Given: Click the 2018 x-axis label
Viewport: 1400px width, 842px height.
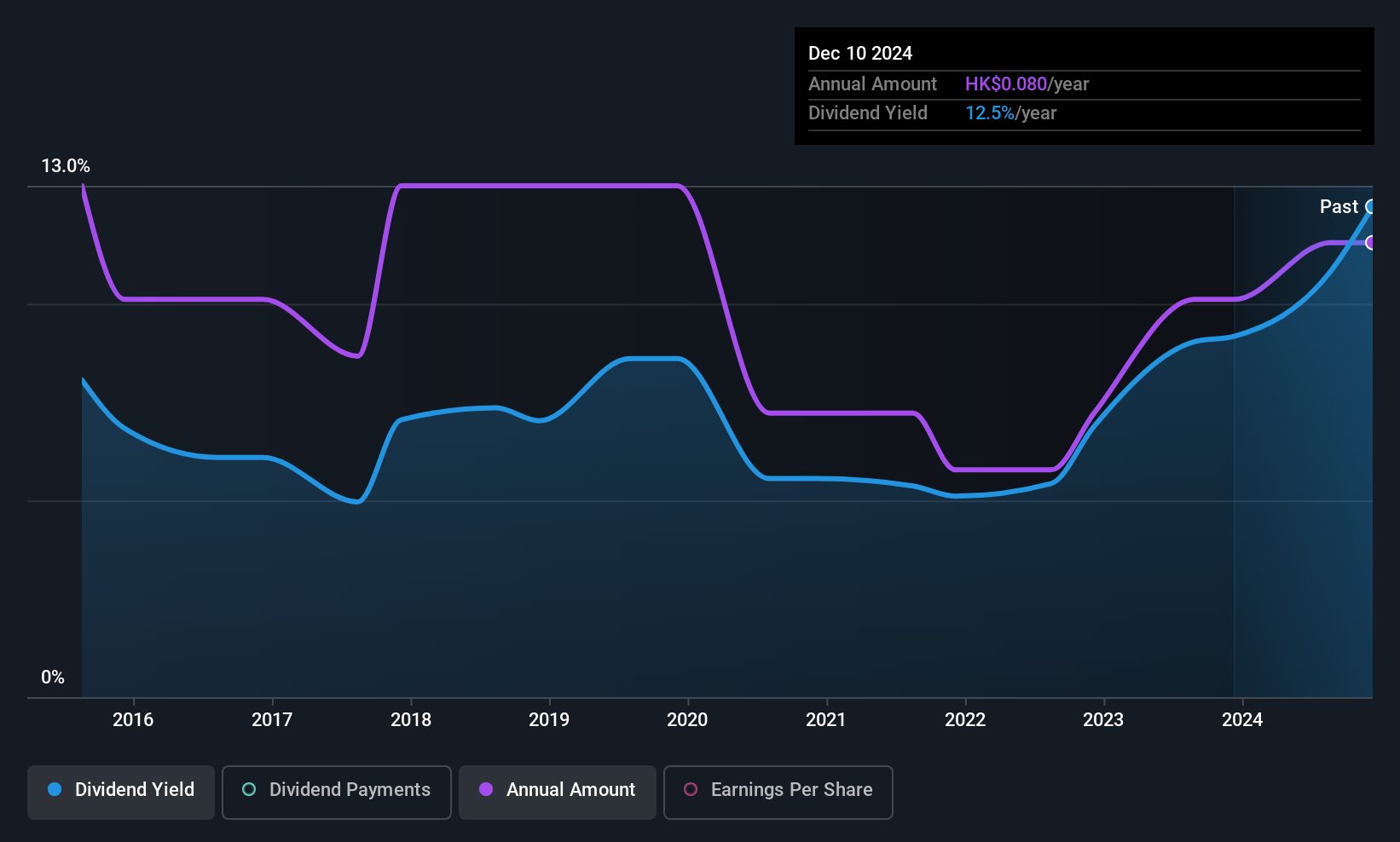Looking at the screenshot, I should [x=411, y=720].
